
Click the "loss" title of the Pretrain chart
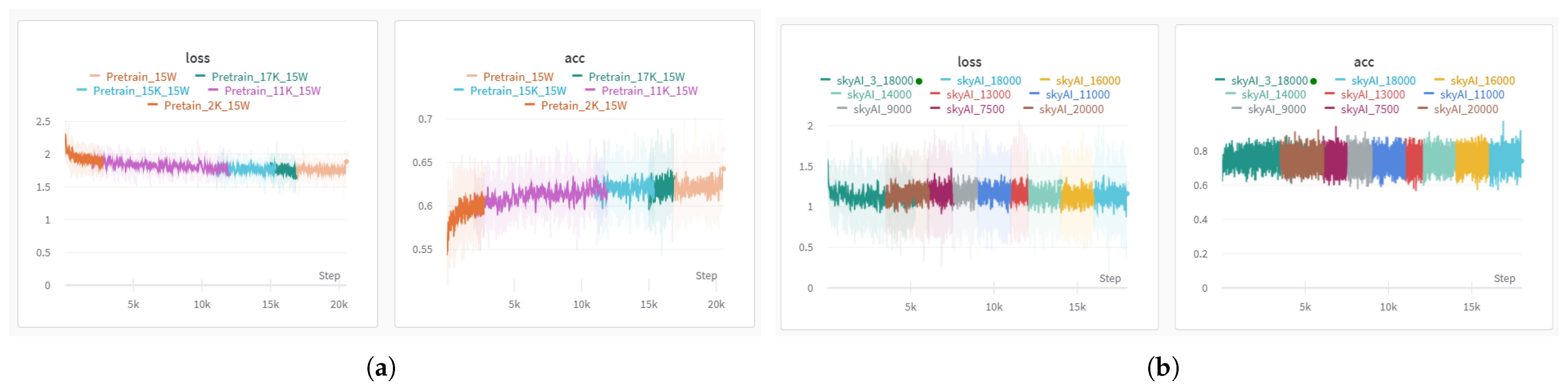click(198, 58)
